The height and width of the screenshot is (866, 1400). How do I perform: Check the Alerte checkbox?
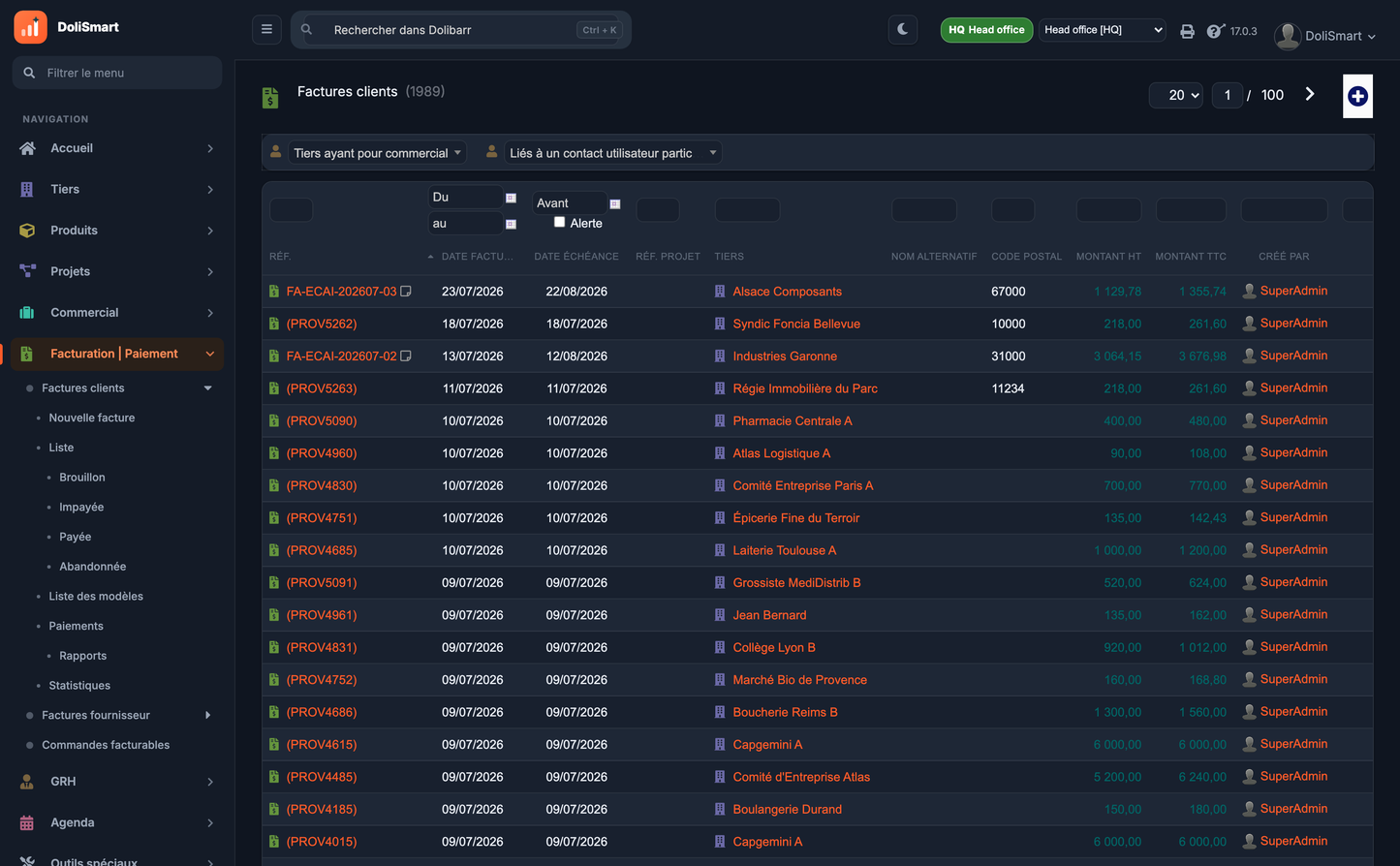(x=559, y=222)
